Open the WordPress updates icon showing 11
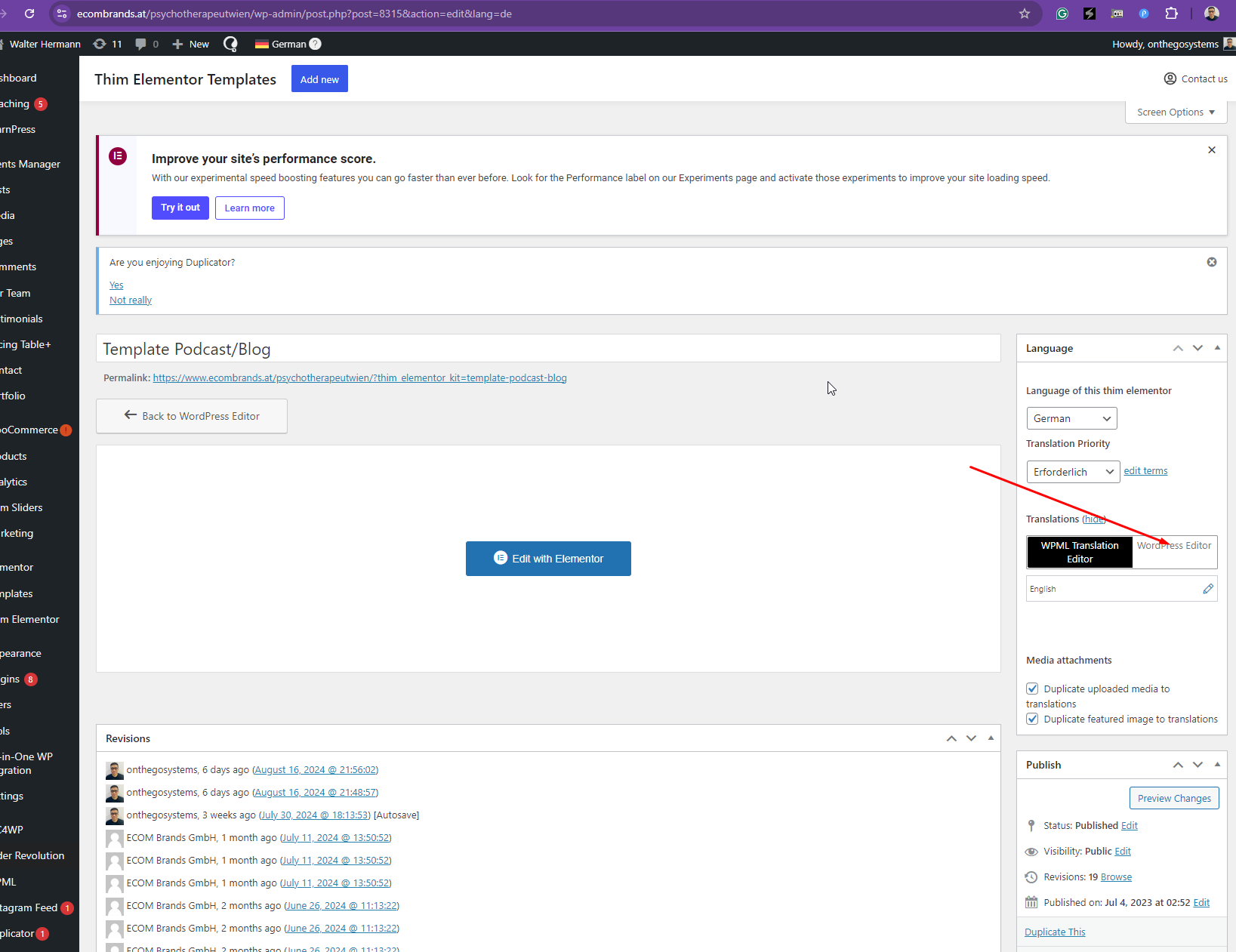Viewport: 1236px width, 952px height. [x=107, y=44]
